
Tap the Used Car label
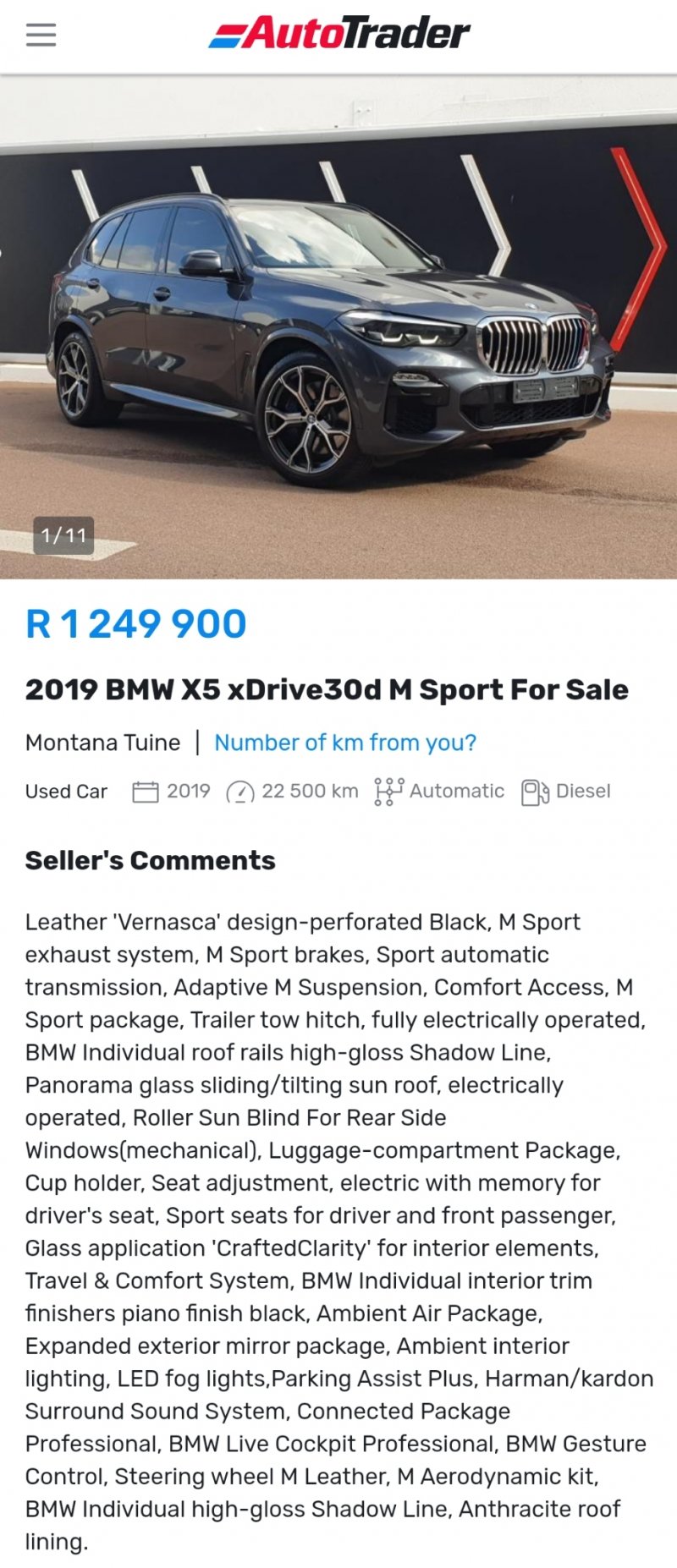[x=66, y=792]
